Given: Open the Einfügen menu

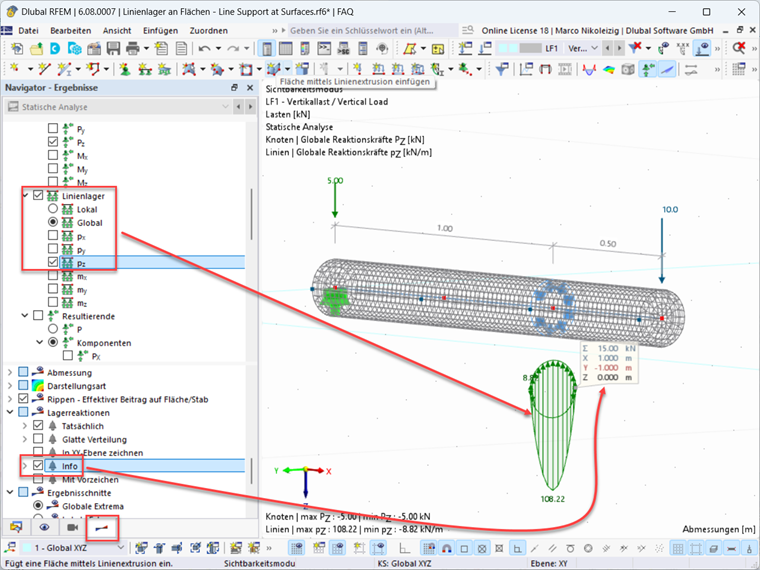Looking at the screenshot, I should coord(160,31).
